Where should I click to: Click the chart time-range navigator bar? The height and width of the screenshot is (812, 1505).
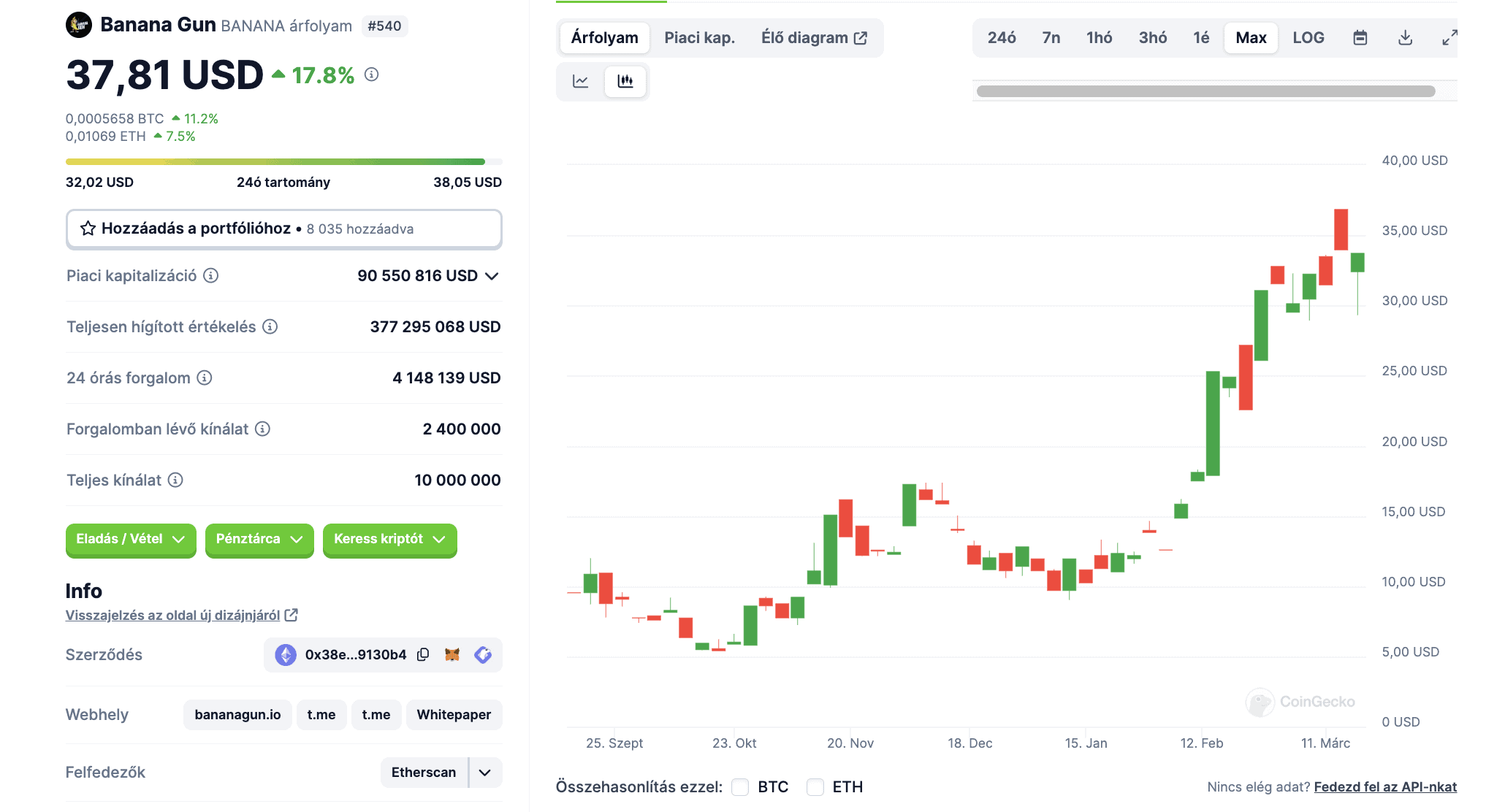1205,91
